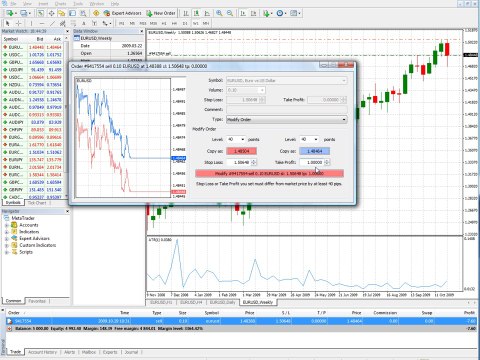This screenshot has height=360, width=480.
Task: Select open order 9417554 in Terminal
Action: 242,321
